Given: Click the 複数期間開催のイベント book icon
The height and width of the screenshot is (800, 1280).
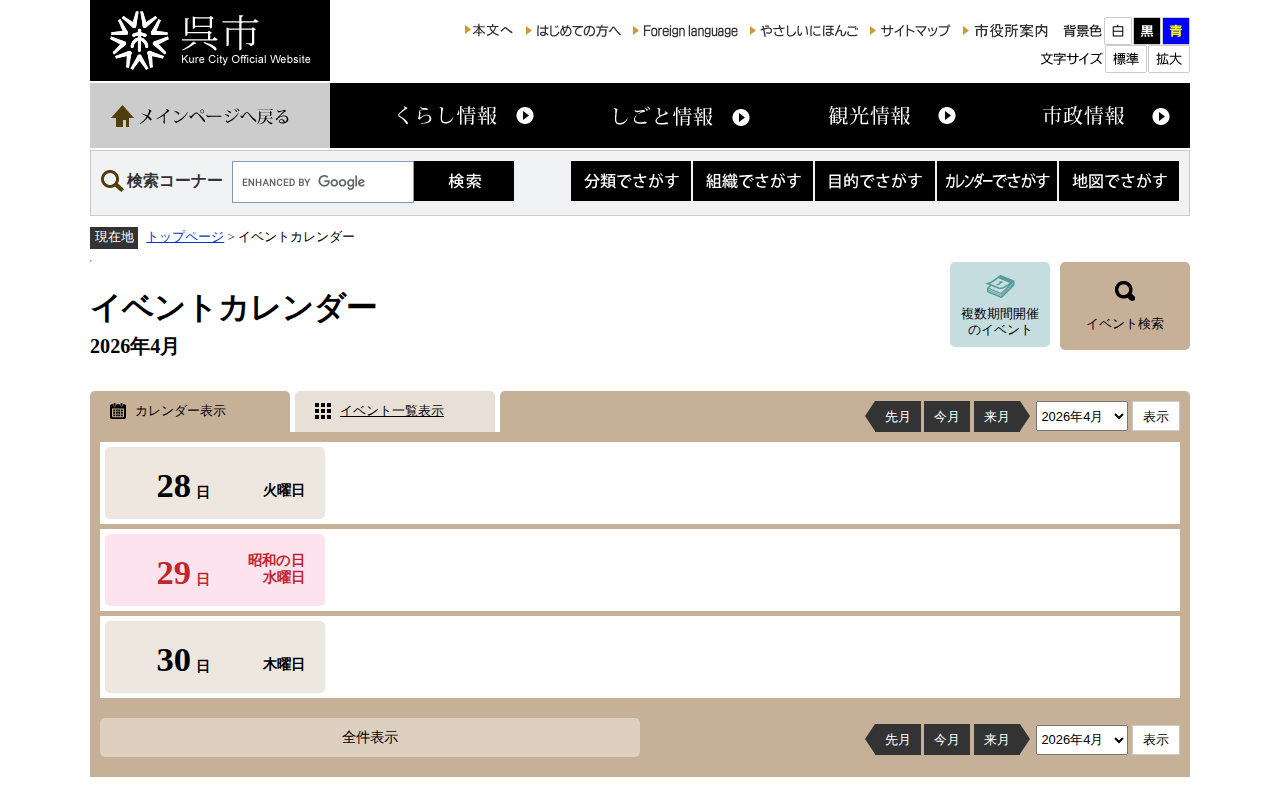Looking at the screenshot, I should [x=1000, y=287].
